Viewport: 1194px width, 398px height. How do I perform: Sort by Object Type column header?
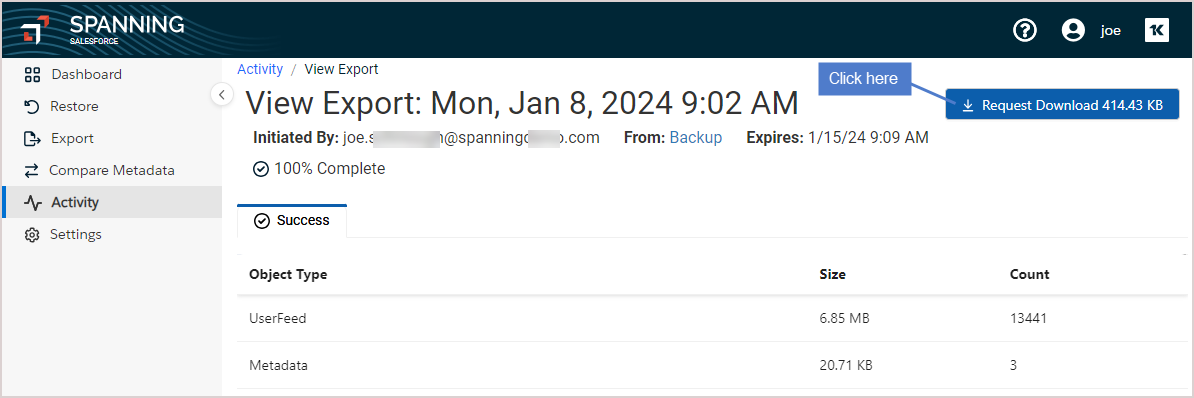tap(288, 274)
